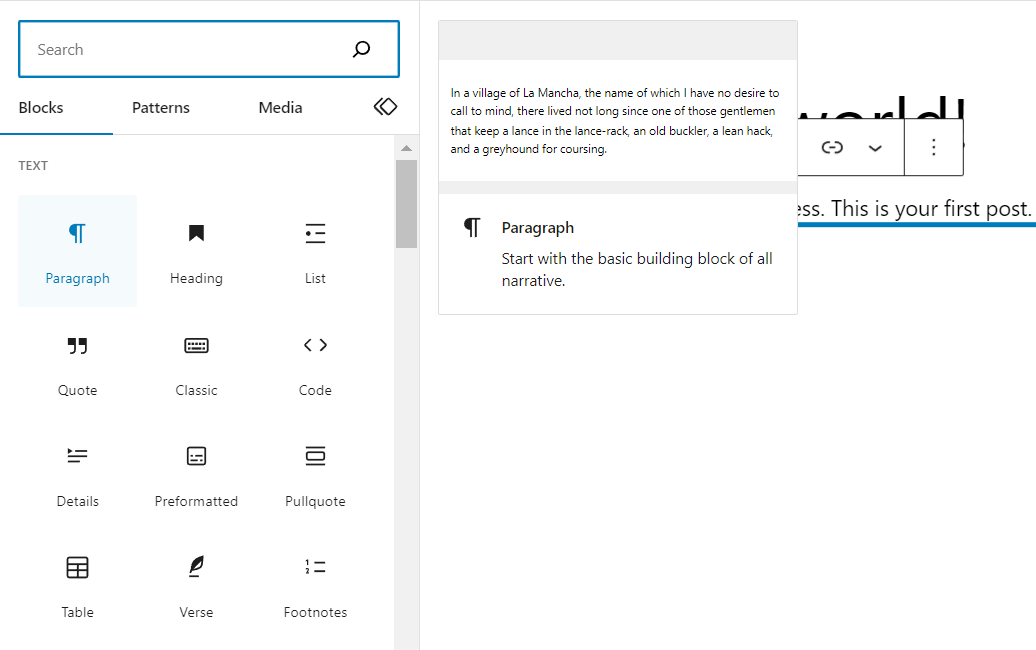
Task: Add a Details block
Action: click(77, 473)
